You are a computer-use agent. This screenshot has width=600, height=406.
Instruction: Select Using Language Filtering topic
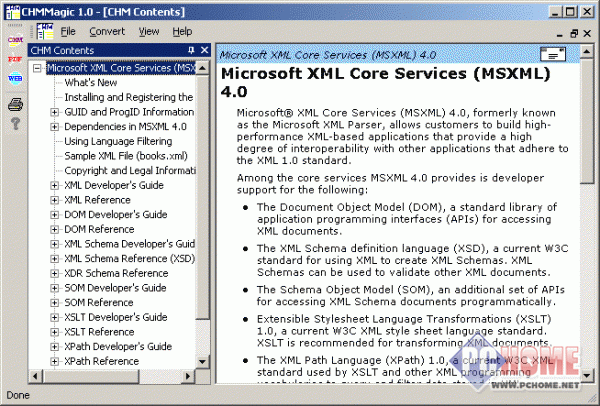pyautogui.click(x=118, y=141)
